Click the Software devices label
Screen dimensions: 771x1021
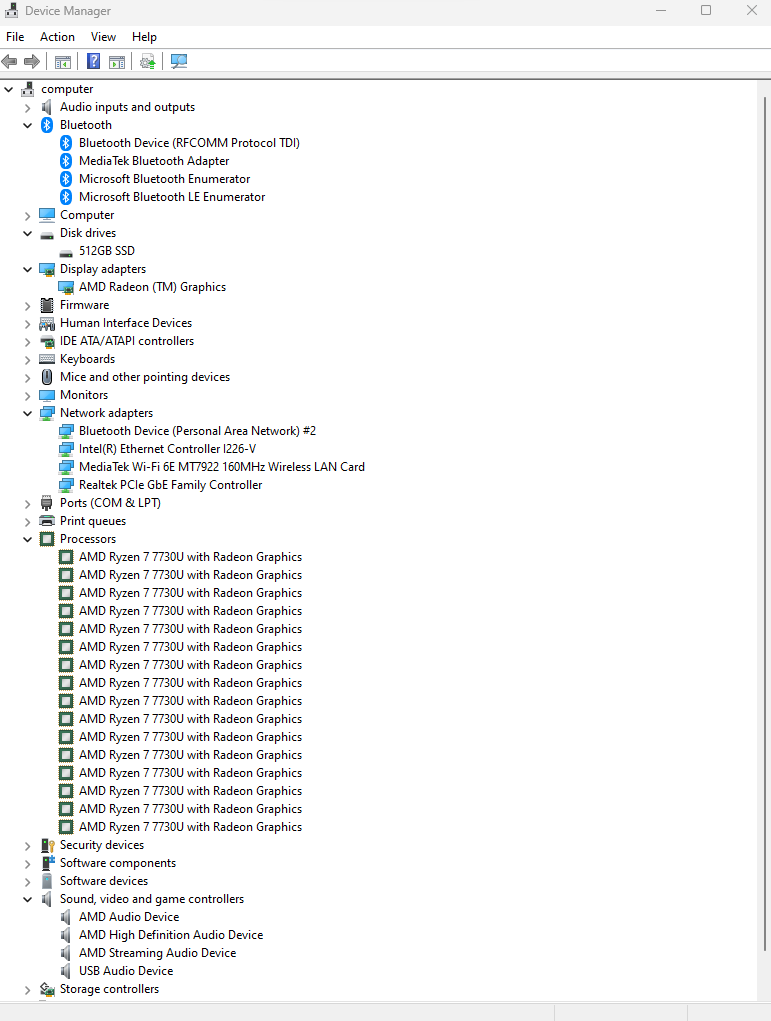[104, 881]
